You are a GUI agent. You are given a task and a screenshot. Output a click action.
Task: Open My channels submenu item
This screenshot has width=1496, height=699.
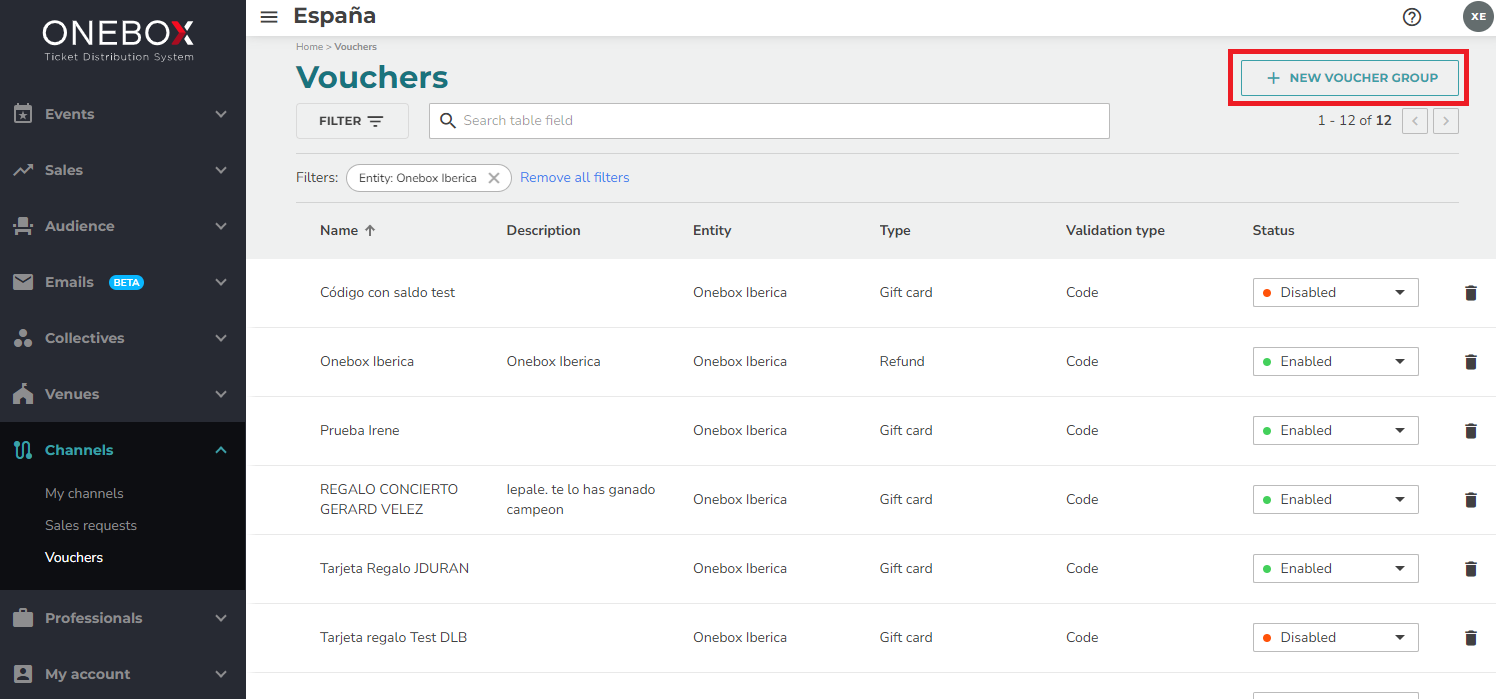[x=84, y=493]
